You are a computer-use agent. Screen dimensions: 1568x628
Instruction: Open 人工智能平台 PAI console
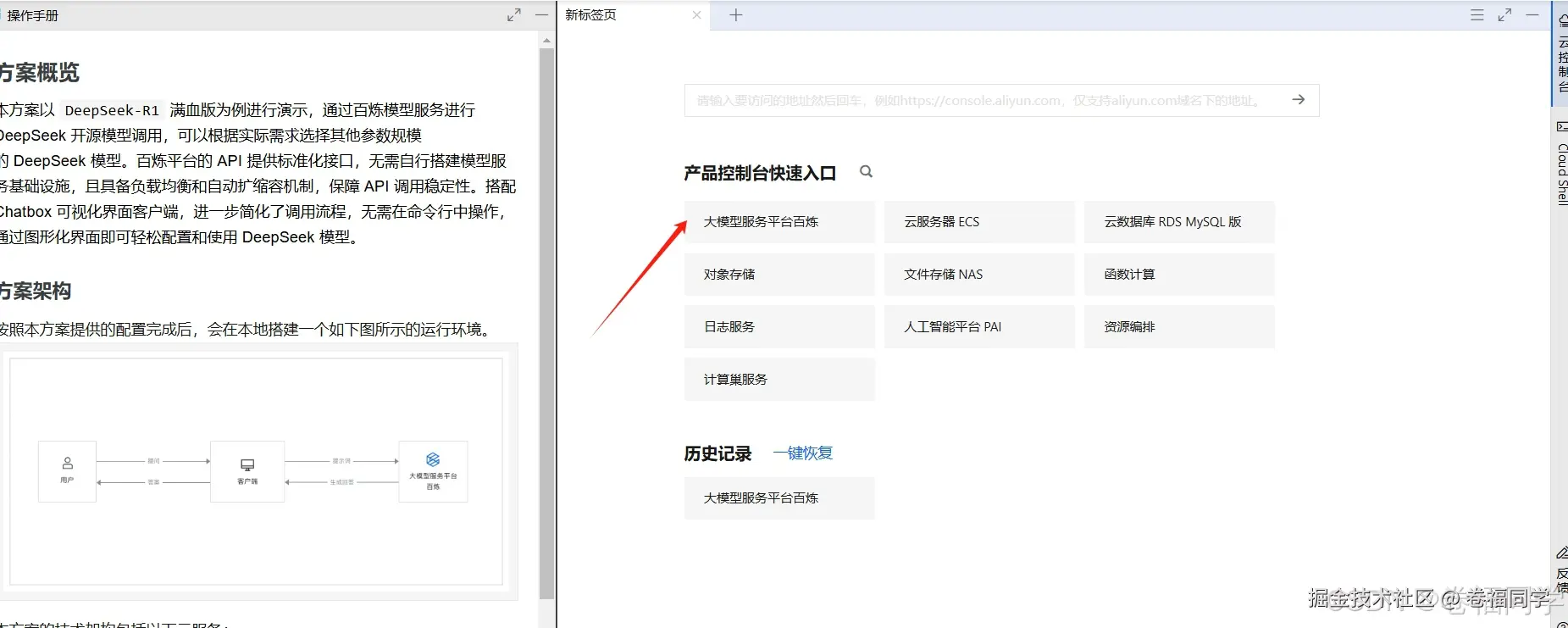tap(979, 327)
